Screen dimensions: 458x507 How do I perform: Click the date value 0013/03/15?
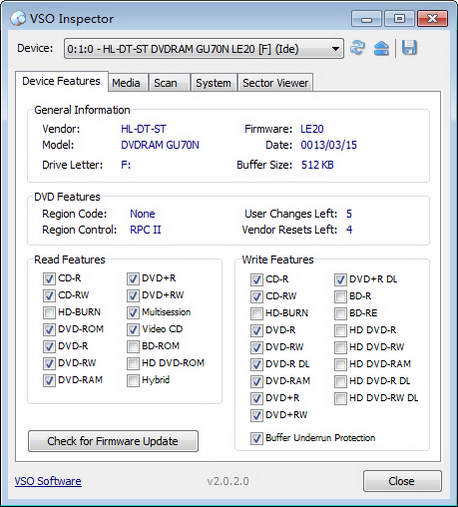point(329,145)
